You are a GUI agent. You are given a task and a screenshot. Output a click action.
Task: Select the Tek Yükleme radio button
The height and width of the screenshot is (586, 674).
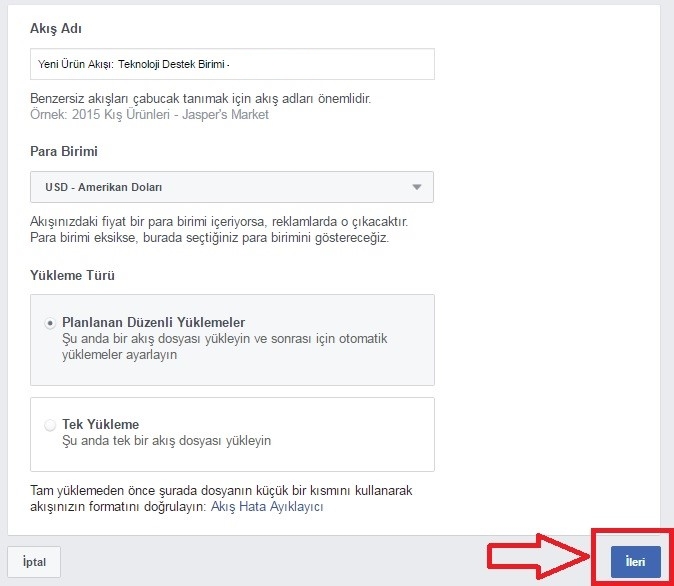(x=50, y=425)
